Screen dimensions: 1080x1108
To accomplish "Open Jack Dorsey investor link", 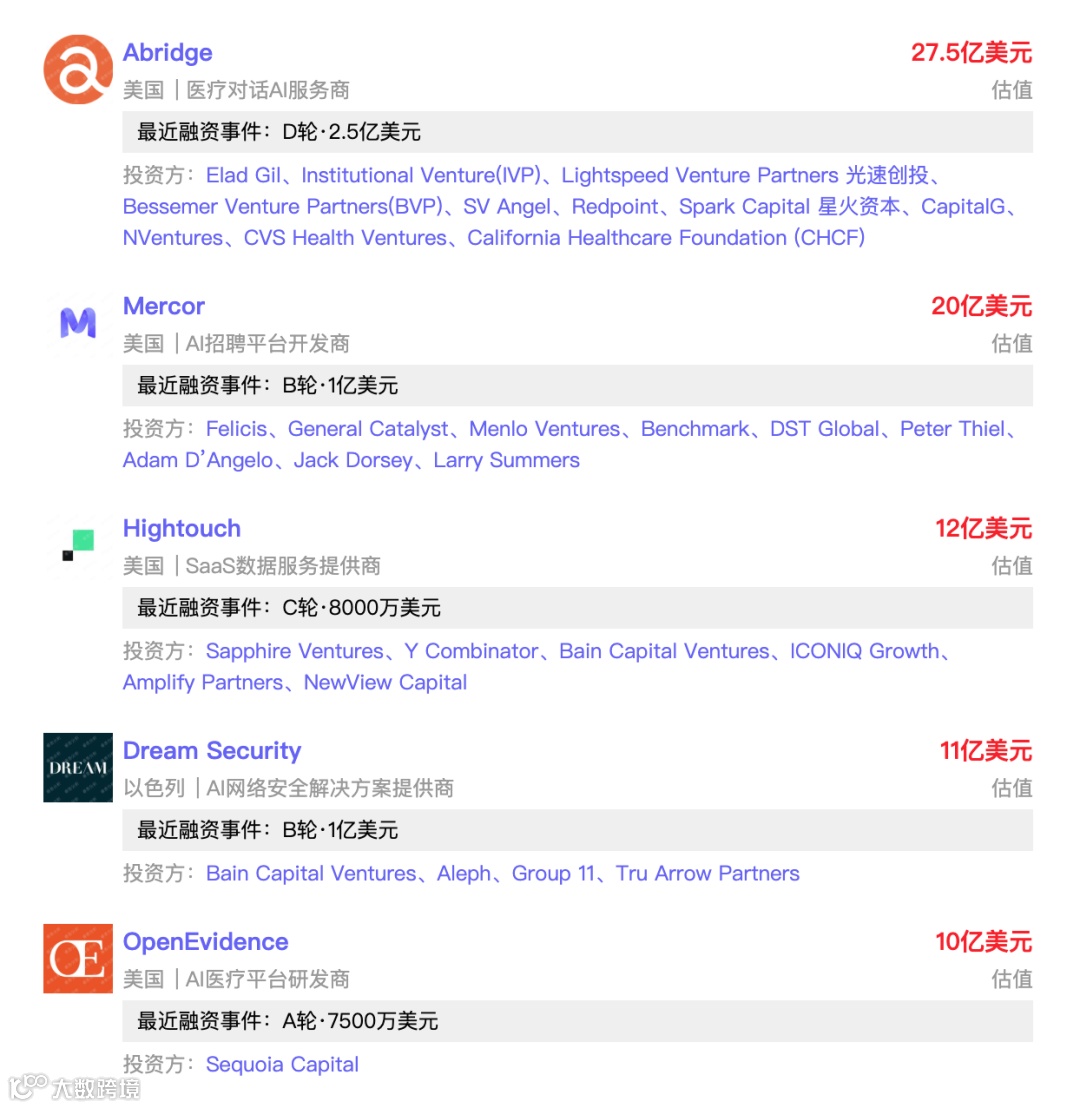I will [353, 460].
